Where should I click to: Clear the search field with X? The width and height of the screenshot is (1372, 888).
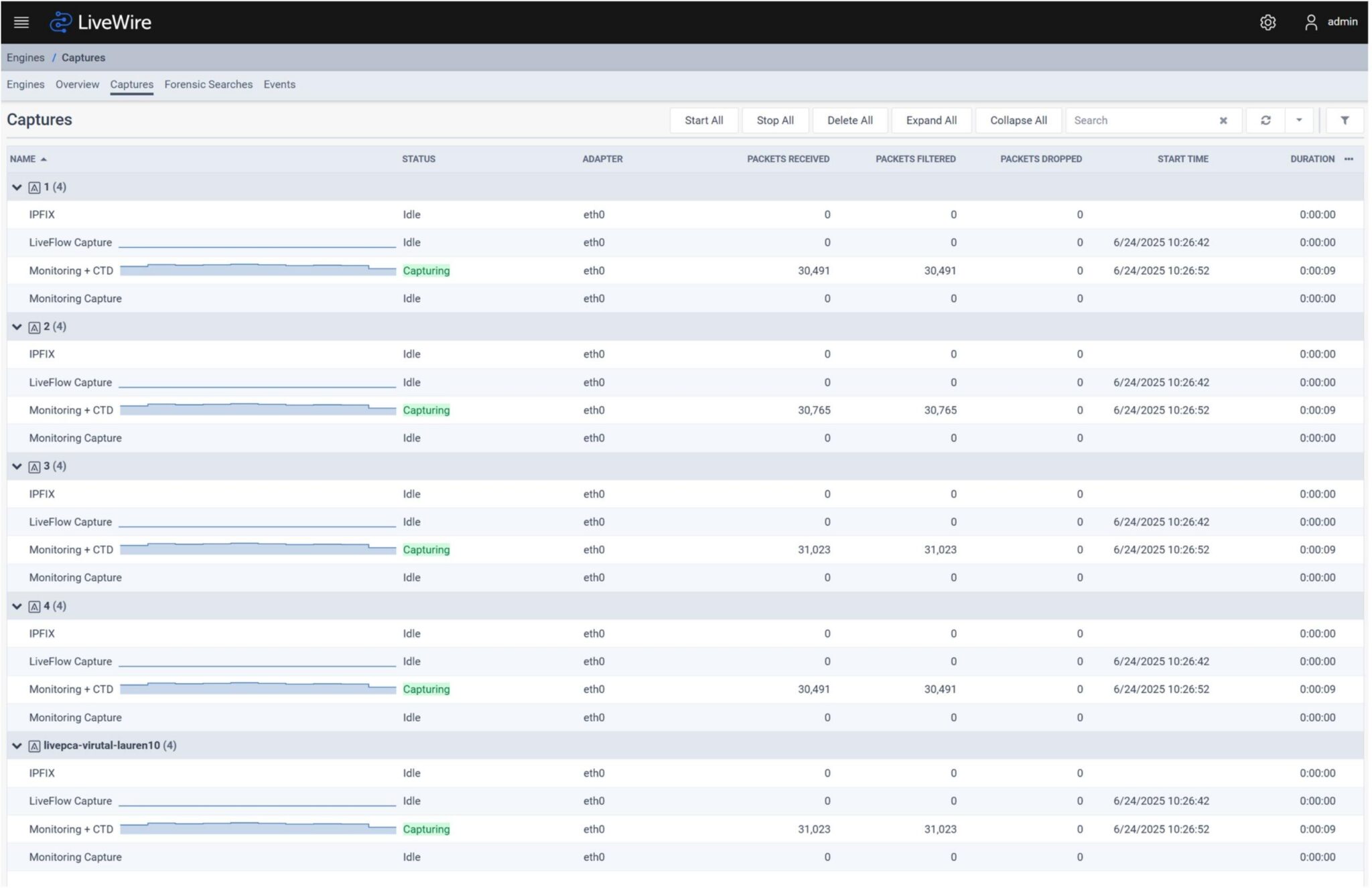click(1223, 121)
